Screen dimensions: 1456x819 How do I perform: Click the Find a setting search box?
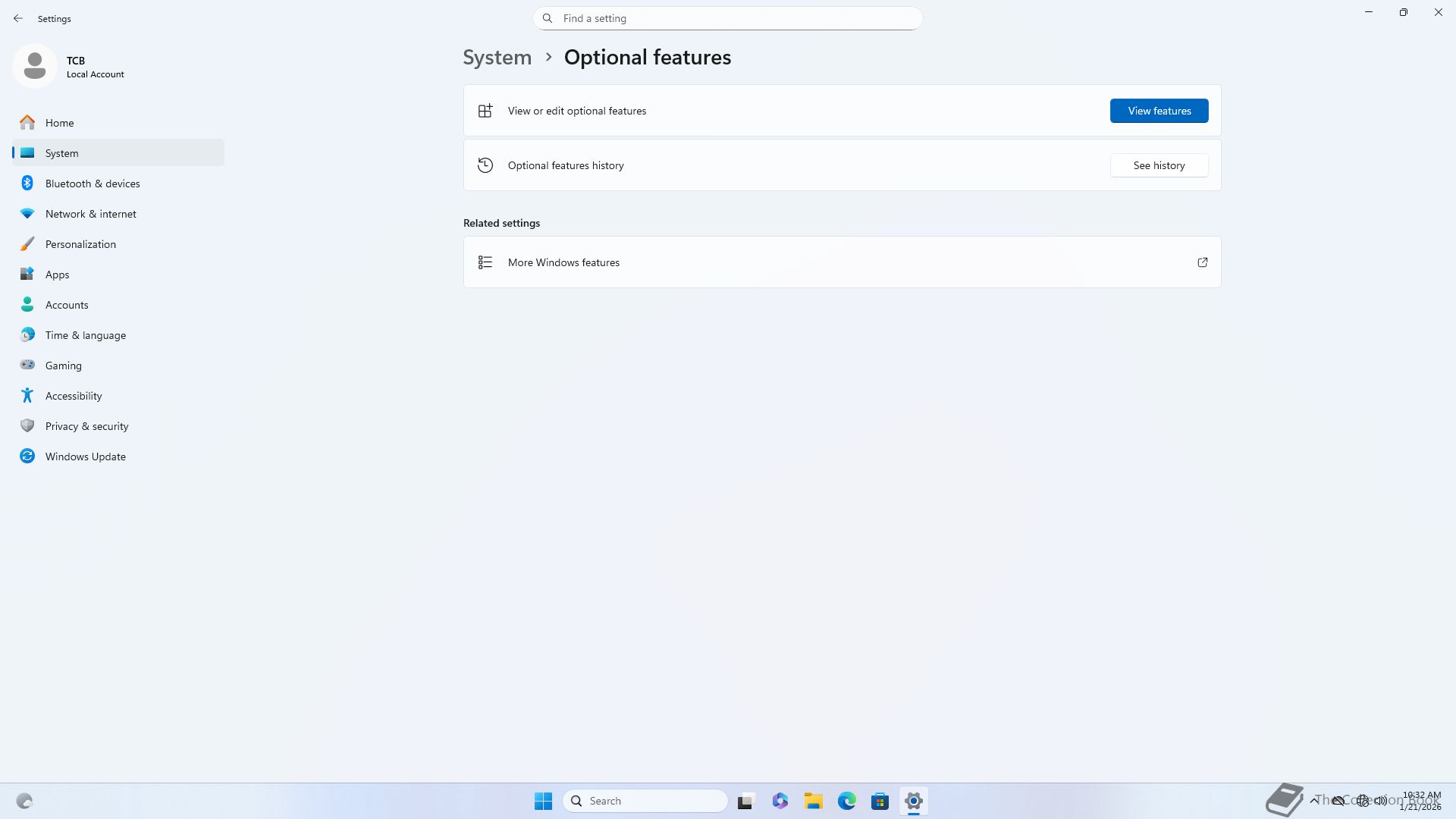coord(728,18)
